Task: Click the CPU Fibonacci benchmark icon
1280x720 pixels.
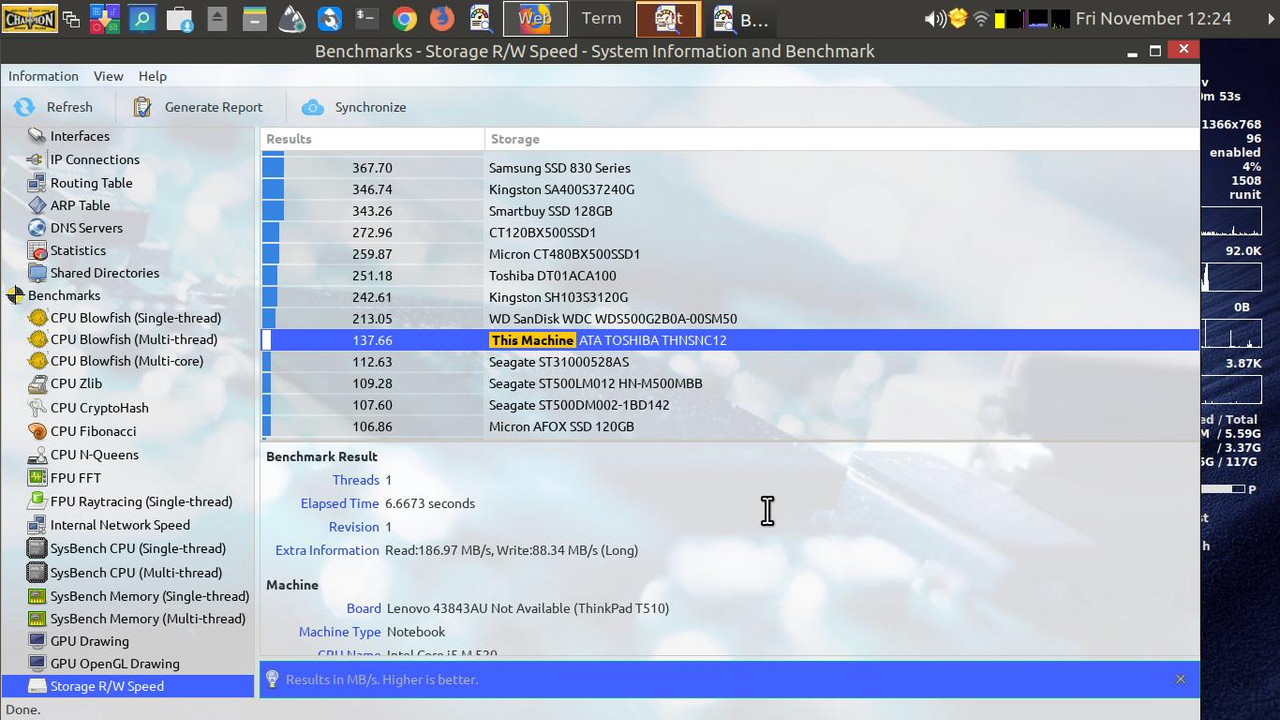Action: (x=37, y=431)
